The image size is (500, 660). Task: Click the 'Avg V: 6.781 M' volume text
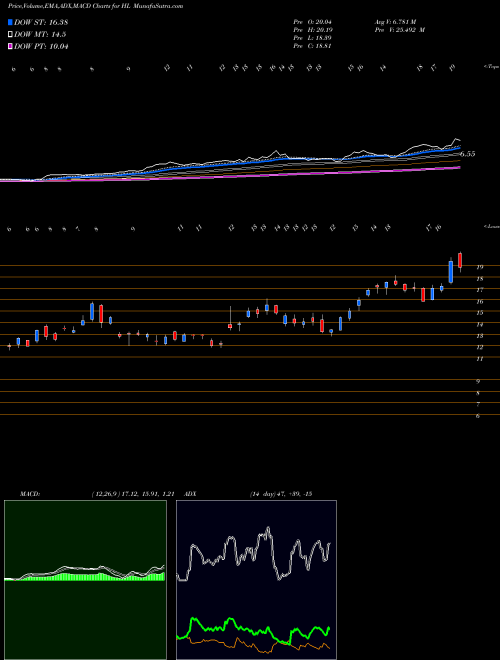394,22
